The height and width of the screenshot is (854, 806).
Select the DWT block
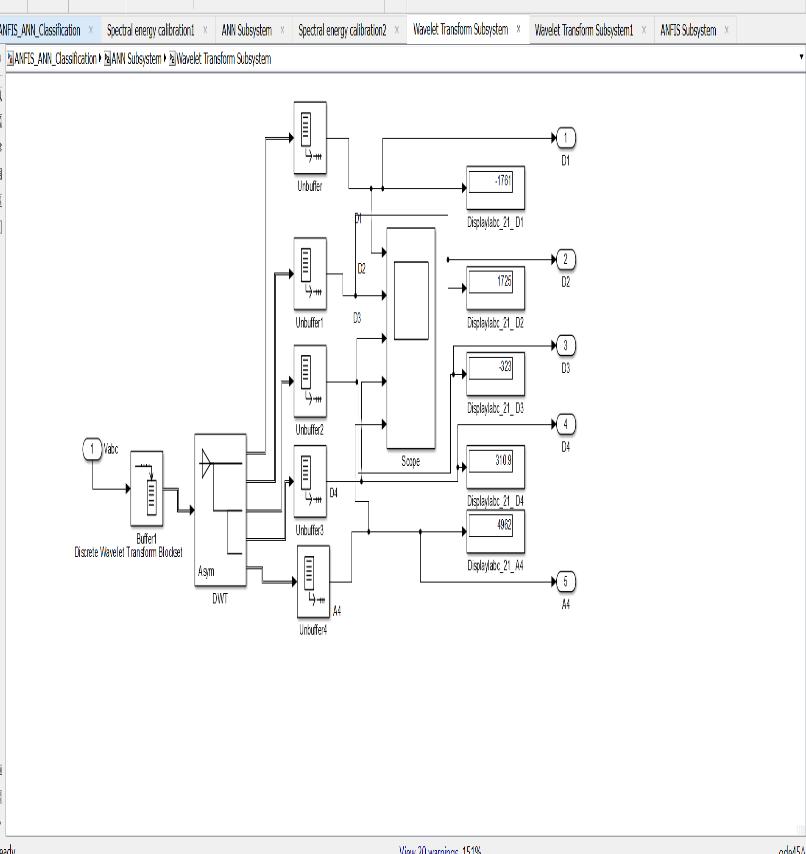(x=221, y=510)
